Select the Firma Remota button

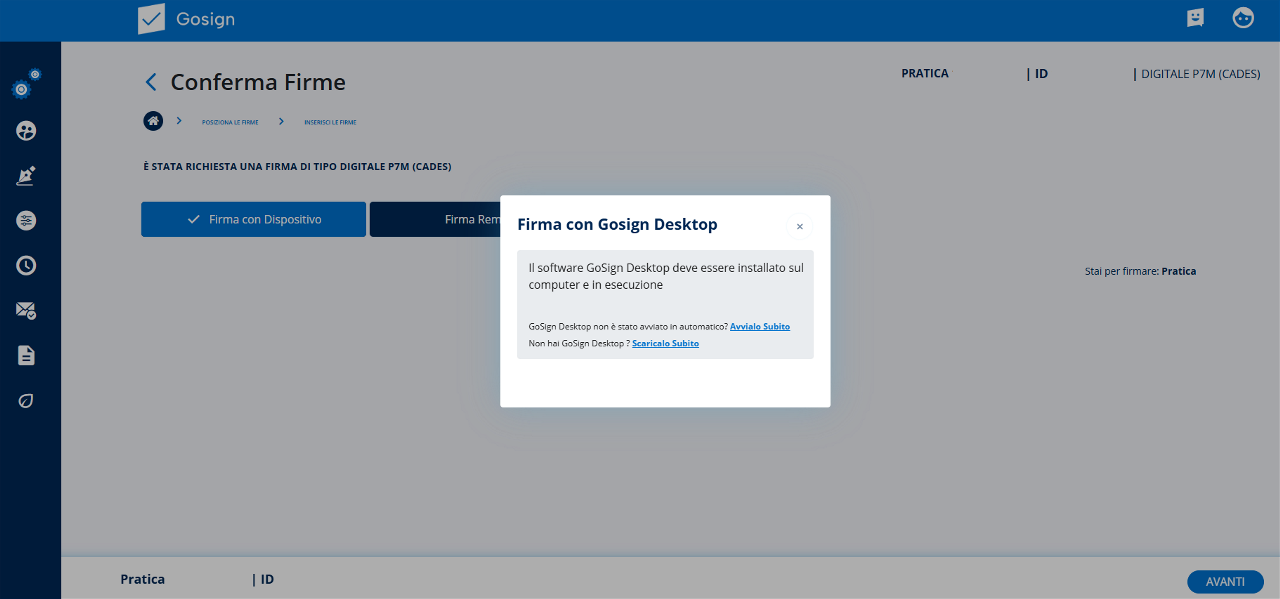pyautogui.click(x=435, y=220)
